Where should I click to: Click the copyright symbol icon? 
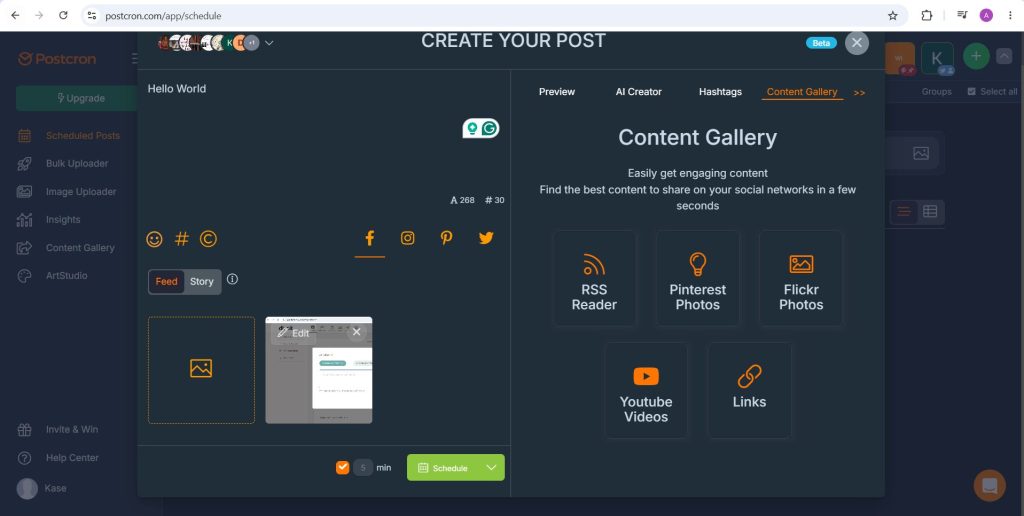(208, 239)
